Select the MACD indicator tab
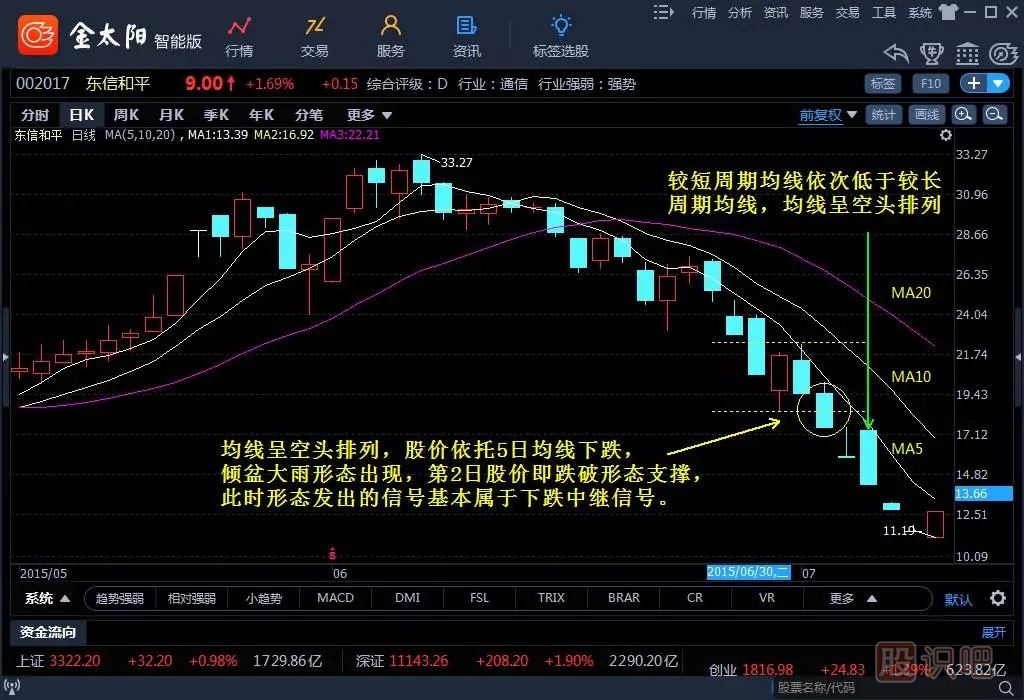This screenshot has height=700, width=1024. point(335,597)
